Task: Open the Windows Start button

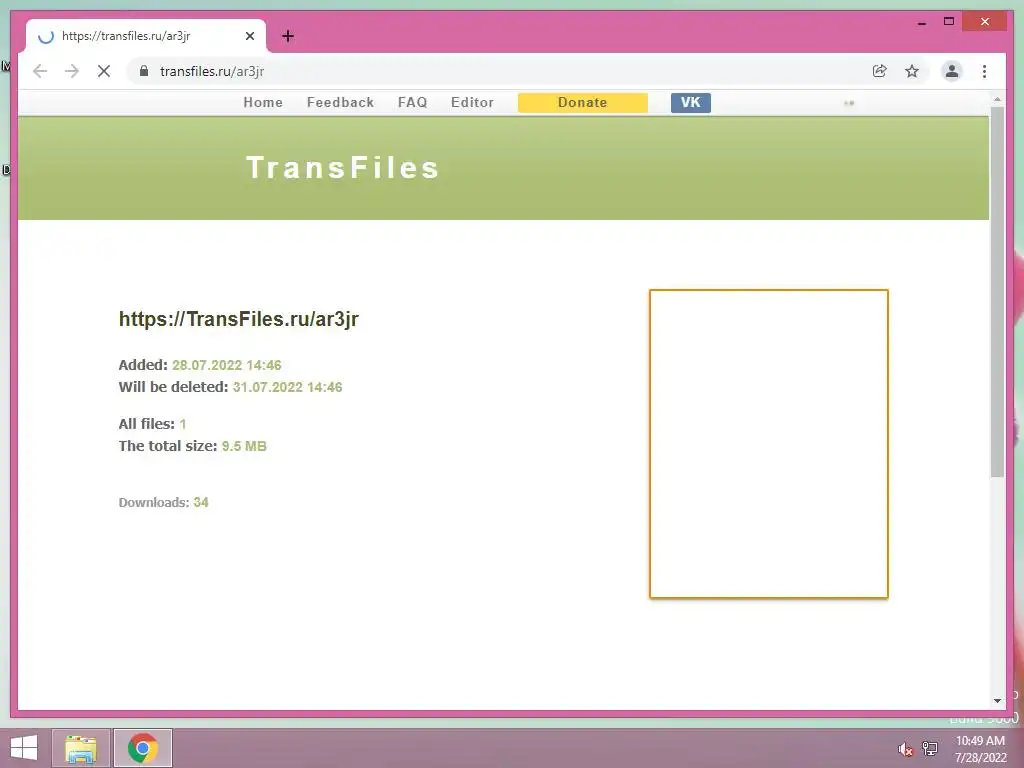Action: [x=24, y=748]
